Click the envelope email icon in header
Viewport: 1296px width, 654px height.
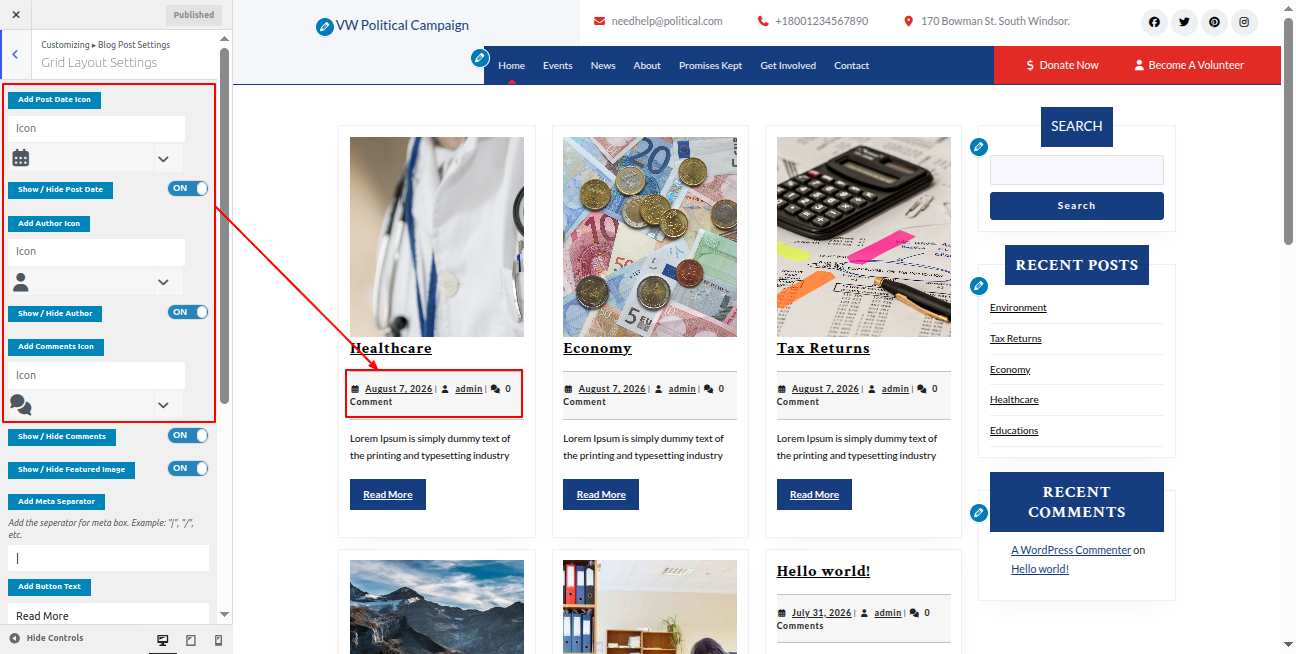click(x=599, y=21)
